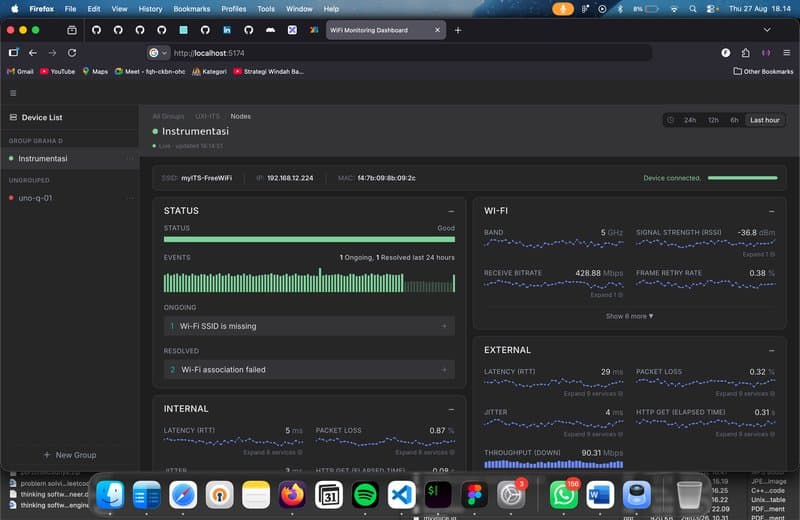Click the macOS Spotlight search icon

coord(692,9)
